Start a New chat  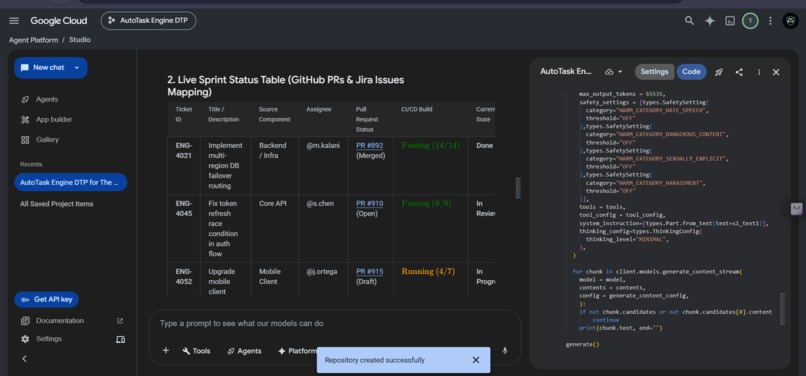(43, 67)
